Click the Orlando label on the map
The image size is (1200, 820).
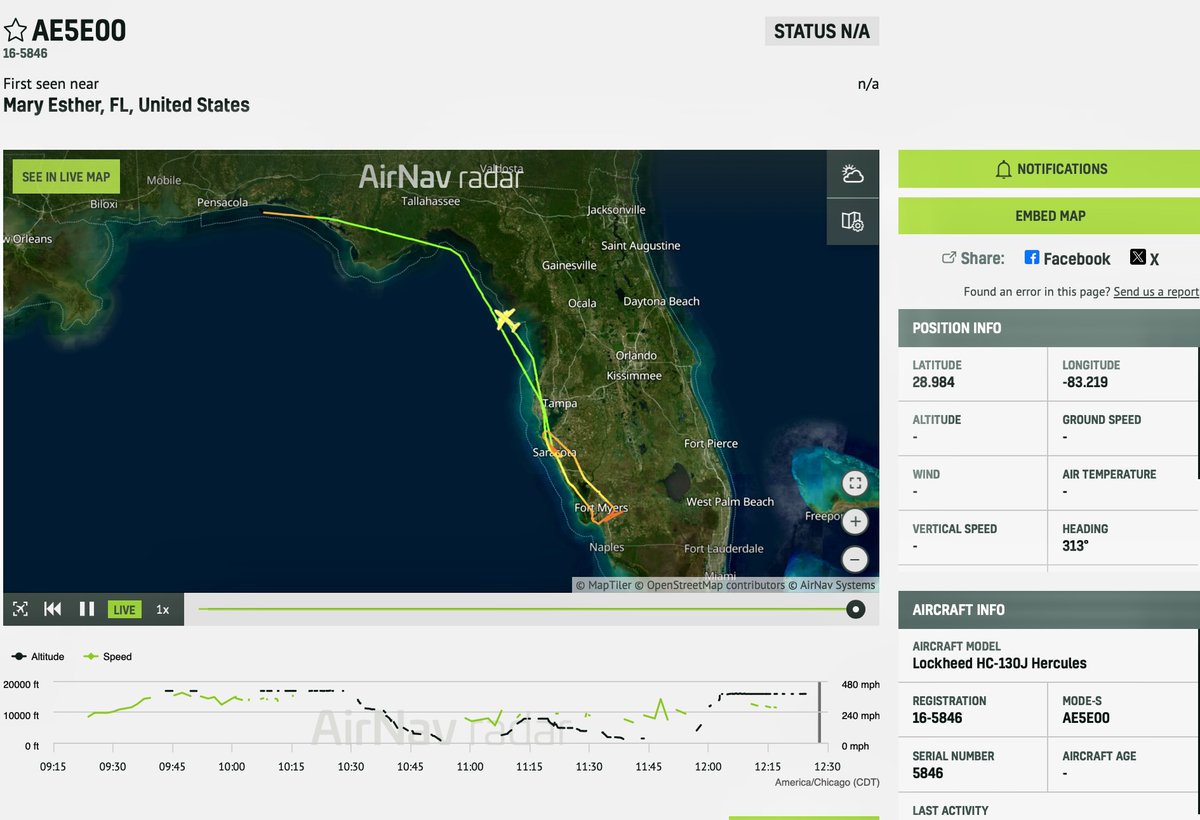pos(636,356)
